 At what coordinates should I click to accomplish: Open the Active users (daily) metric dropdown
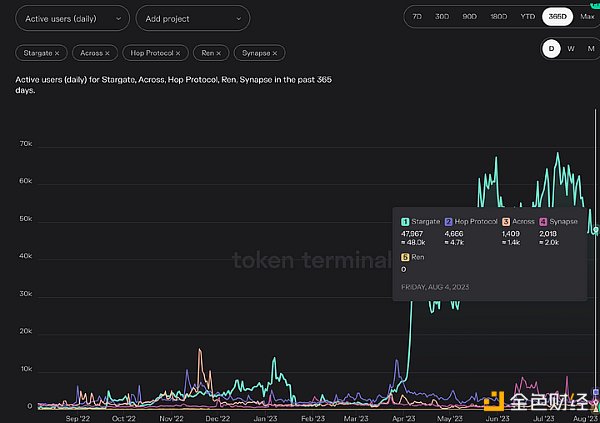pos(71,18)
